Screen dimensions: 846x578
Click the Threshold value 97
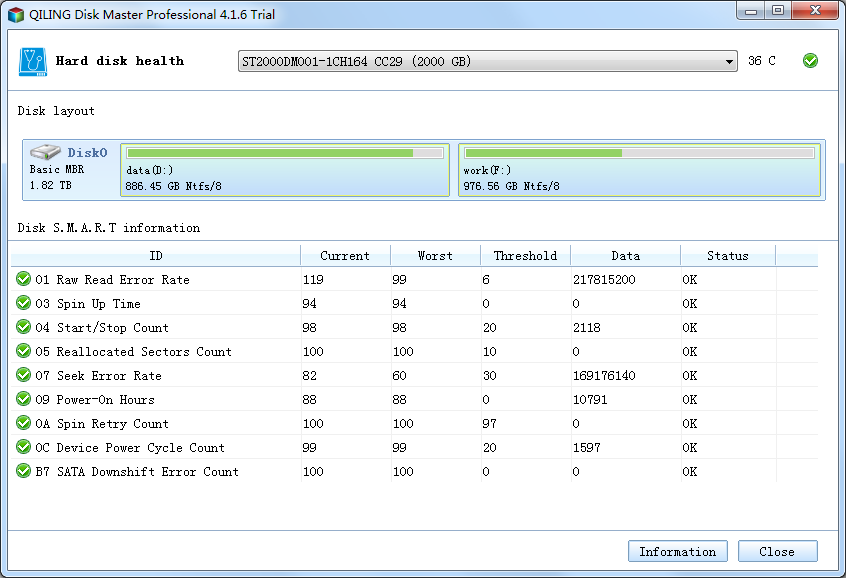click(489, 424)
